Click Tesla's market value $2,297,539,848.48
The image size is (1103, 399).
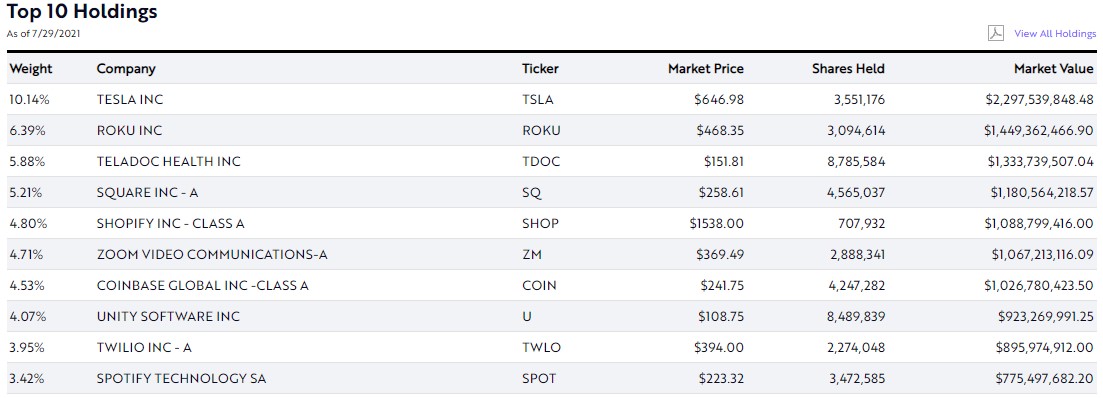click(x=1040, y=100)
